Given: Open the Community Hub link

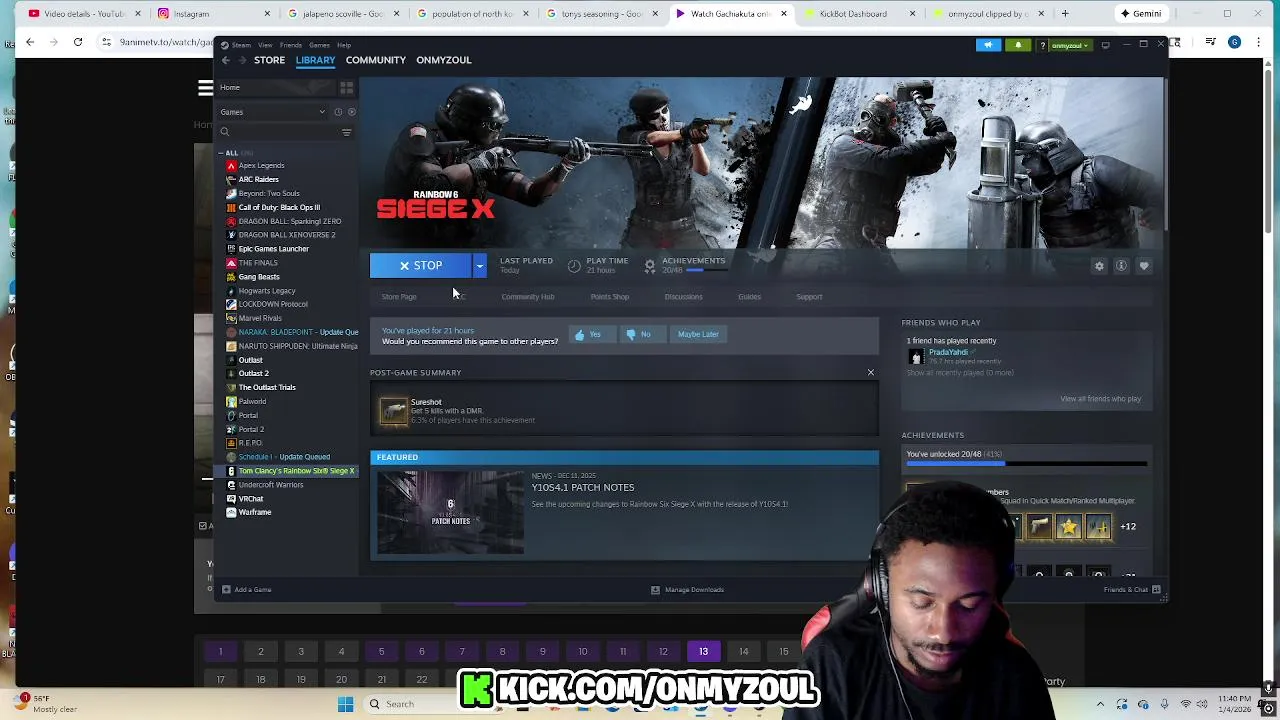Looking at the screenshot, I should 528,297.
